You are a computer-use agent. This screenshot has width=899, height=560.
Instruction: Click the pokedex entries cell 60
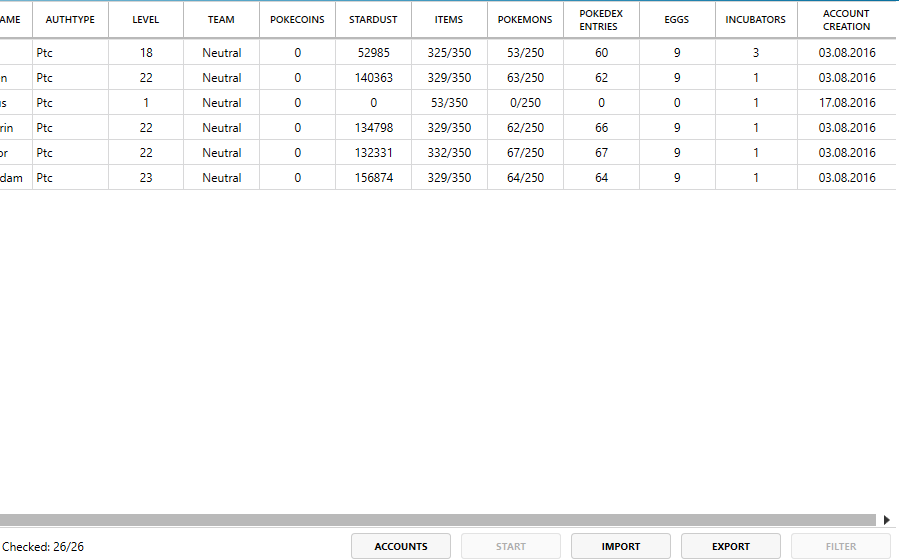tap(601, 53)
